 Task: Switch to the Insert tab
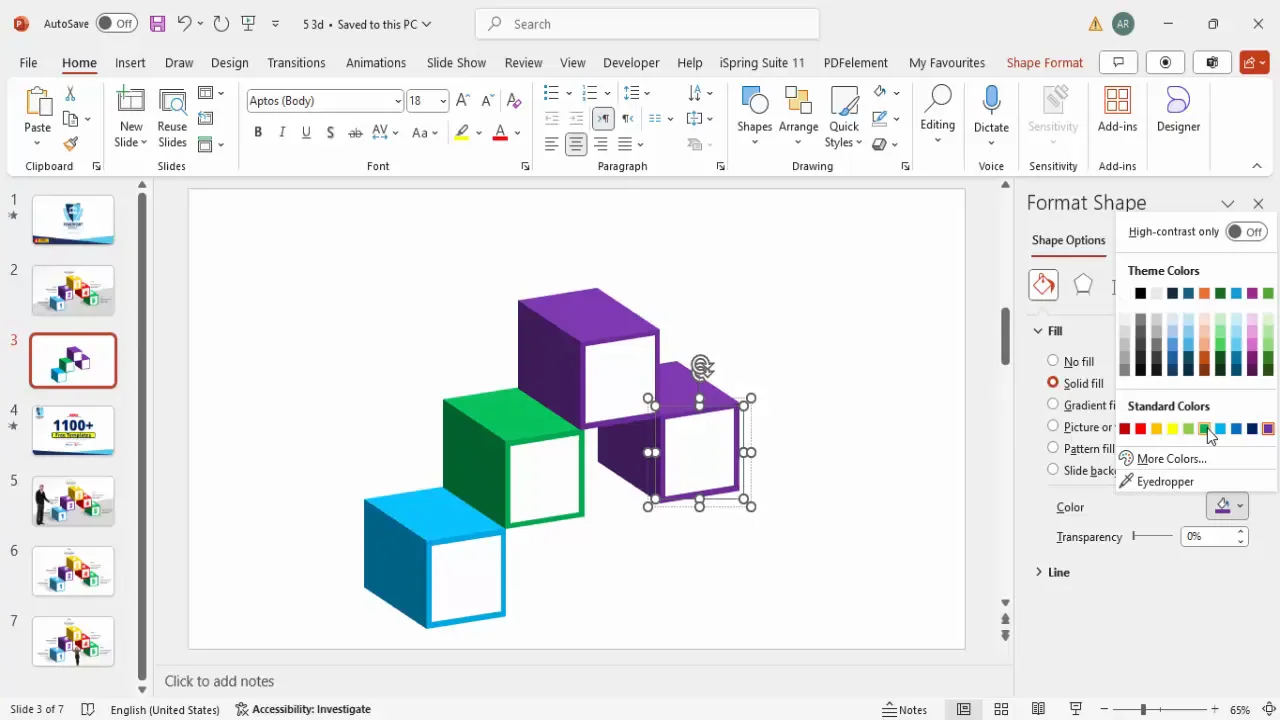click(130, 62)
